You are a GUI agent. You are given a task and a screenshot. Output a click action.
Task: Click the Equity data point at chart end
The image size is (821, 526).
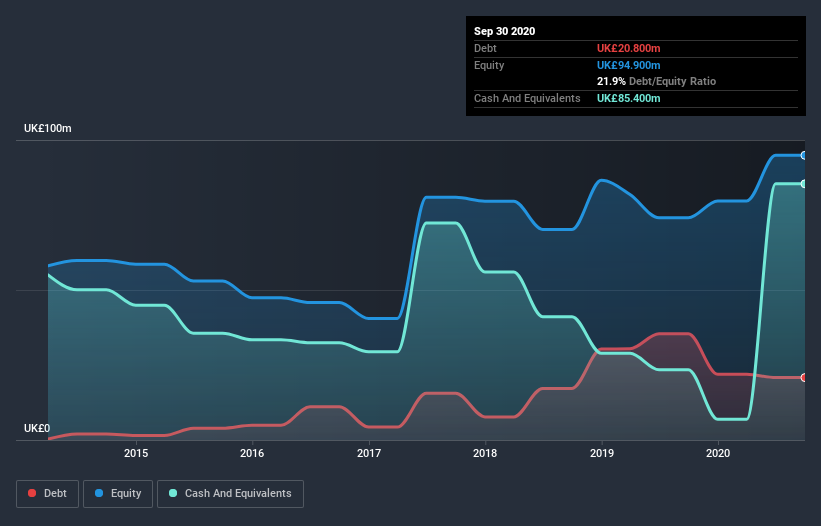pos(804,155)
